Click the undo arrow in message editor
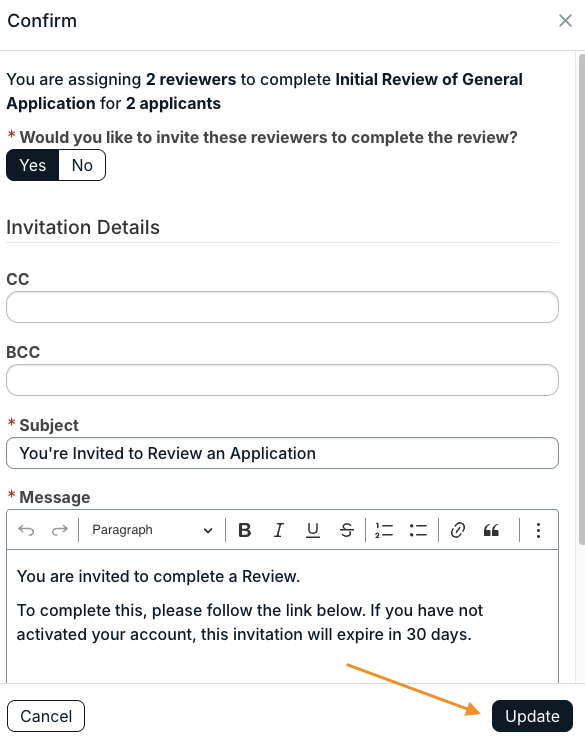 pos(26,530)
